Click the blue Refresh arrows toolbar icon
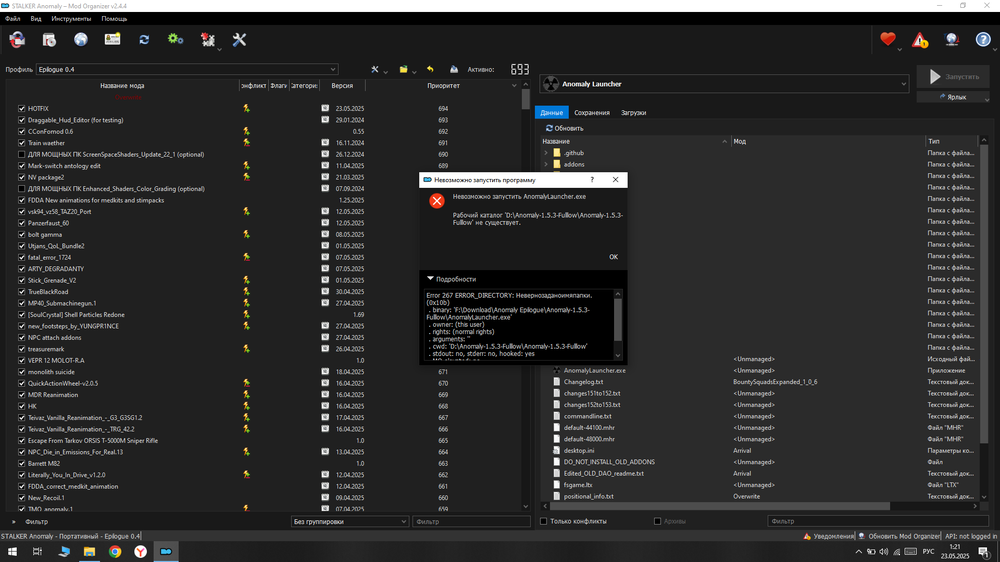The height and width of the screenshot is (562, 1000). (144, 40)
